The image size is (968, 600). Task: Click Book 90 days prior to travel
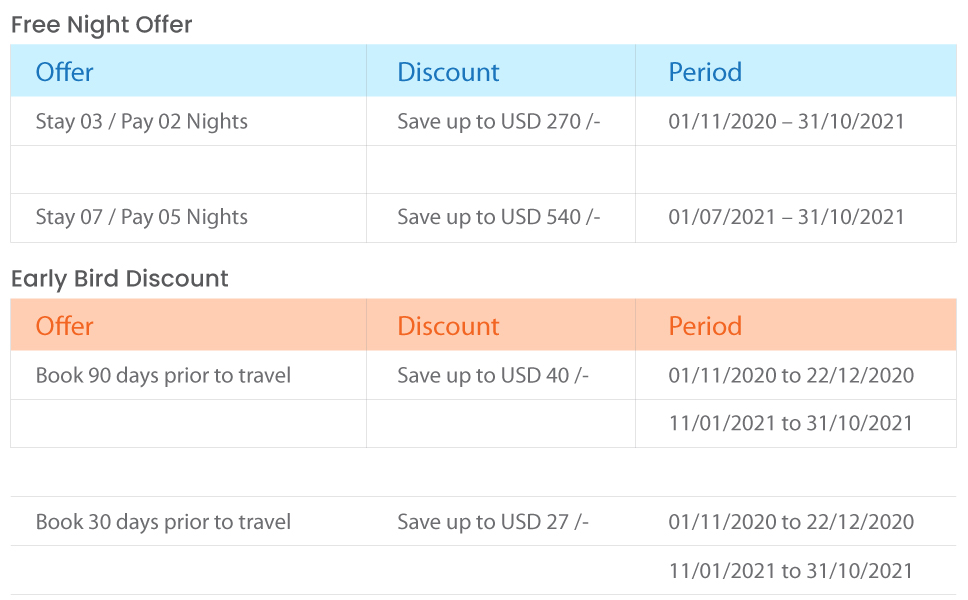tap(163, 375)
